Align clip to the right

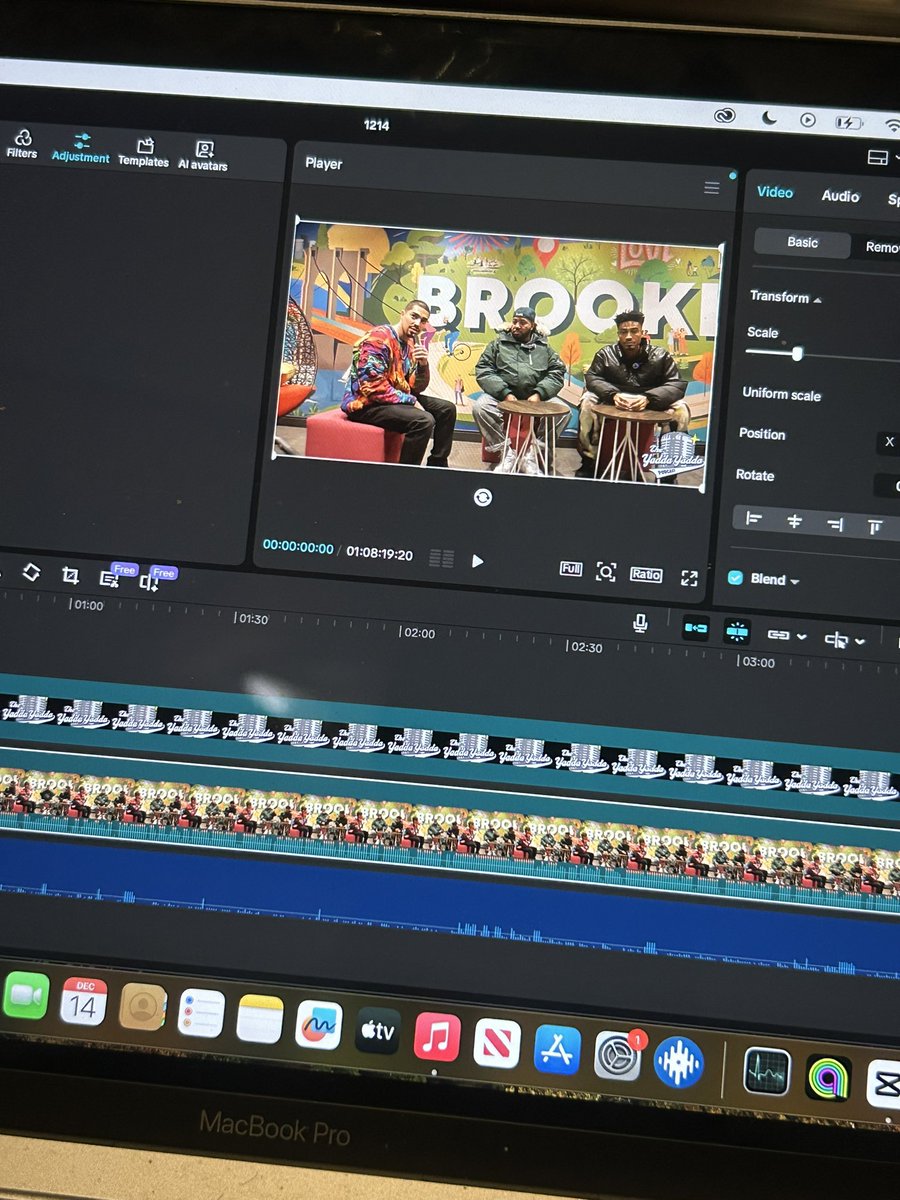[x=835, y=523]
